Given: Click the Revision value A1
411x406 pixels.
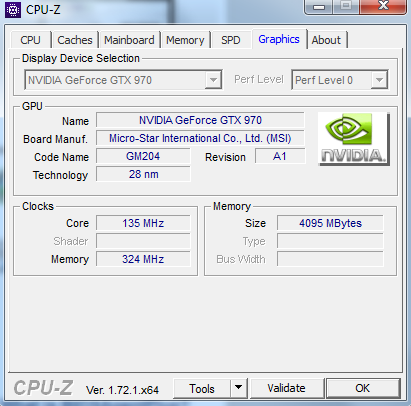Looking at the screenshot, I should click(x=280, y=156).
